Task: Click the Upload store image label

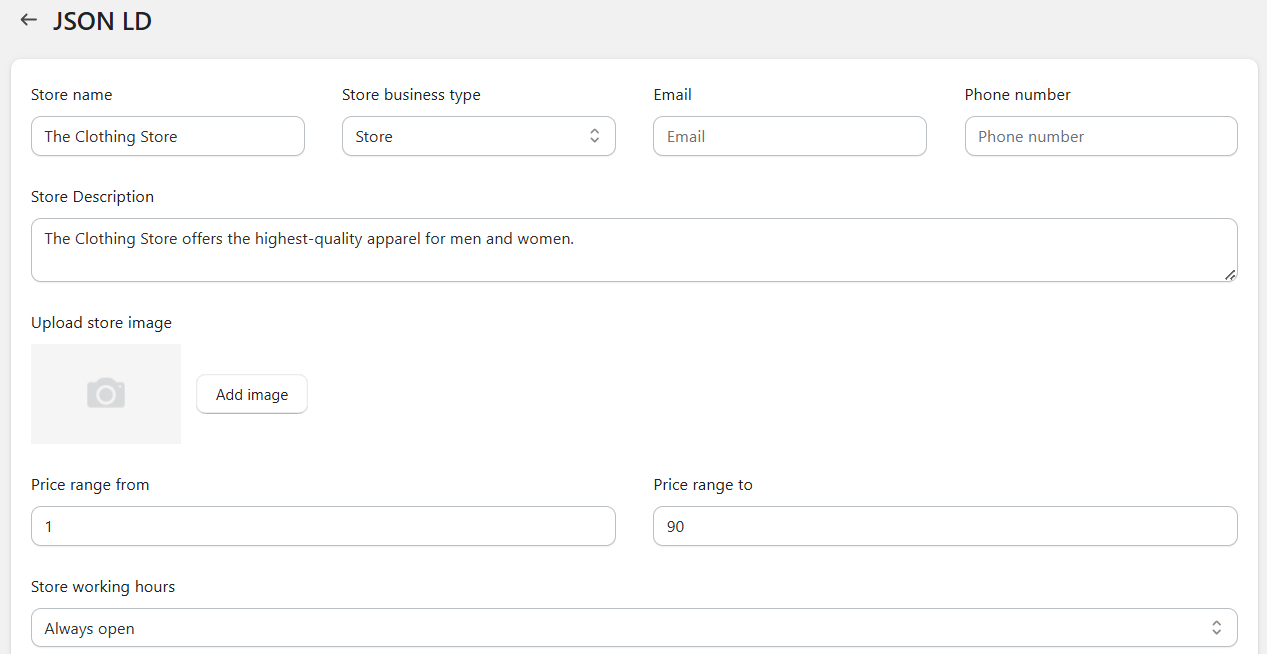Action: pyautogui.click(x=101, y=323)
